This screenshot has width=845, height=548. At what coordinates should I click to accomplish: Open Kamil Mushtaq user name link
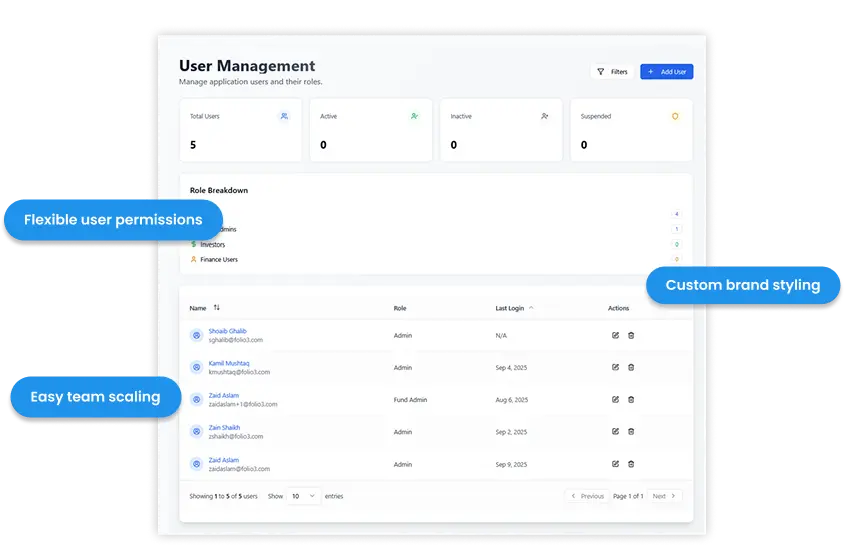click(x=229, y=363)
